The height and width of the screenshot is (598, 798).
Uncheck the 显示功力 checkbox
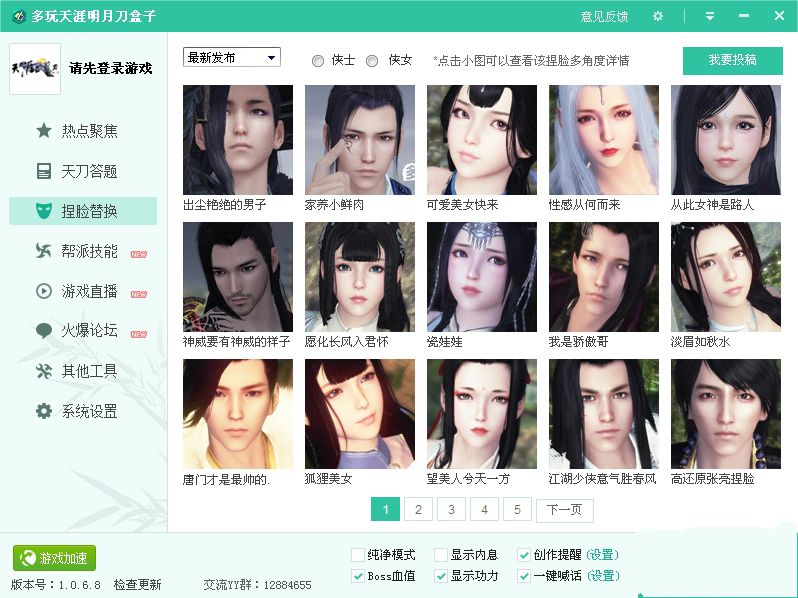(x=441, y=576)
